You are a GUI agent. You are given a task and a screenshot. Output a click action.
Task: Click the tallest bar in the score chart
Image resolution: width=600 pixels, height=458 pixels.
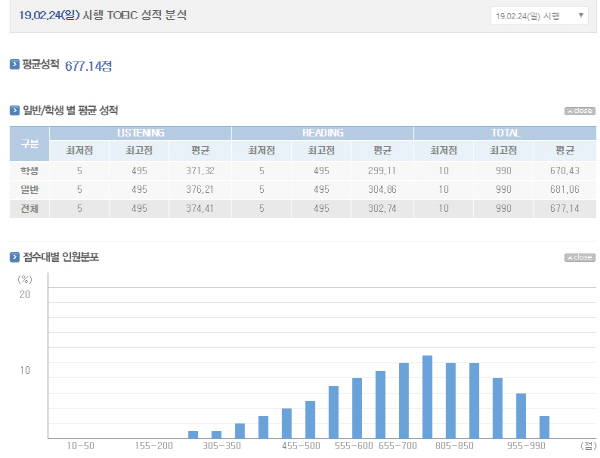[427, 397]
